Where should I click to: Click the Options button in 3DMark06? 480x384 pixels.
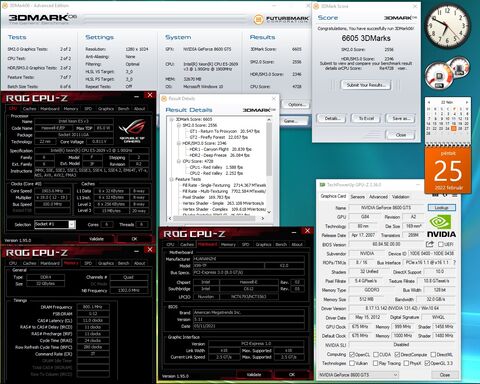coord(296,105)
